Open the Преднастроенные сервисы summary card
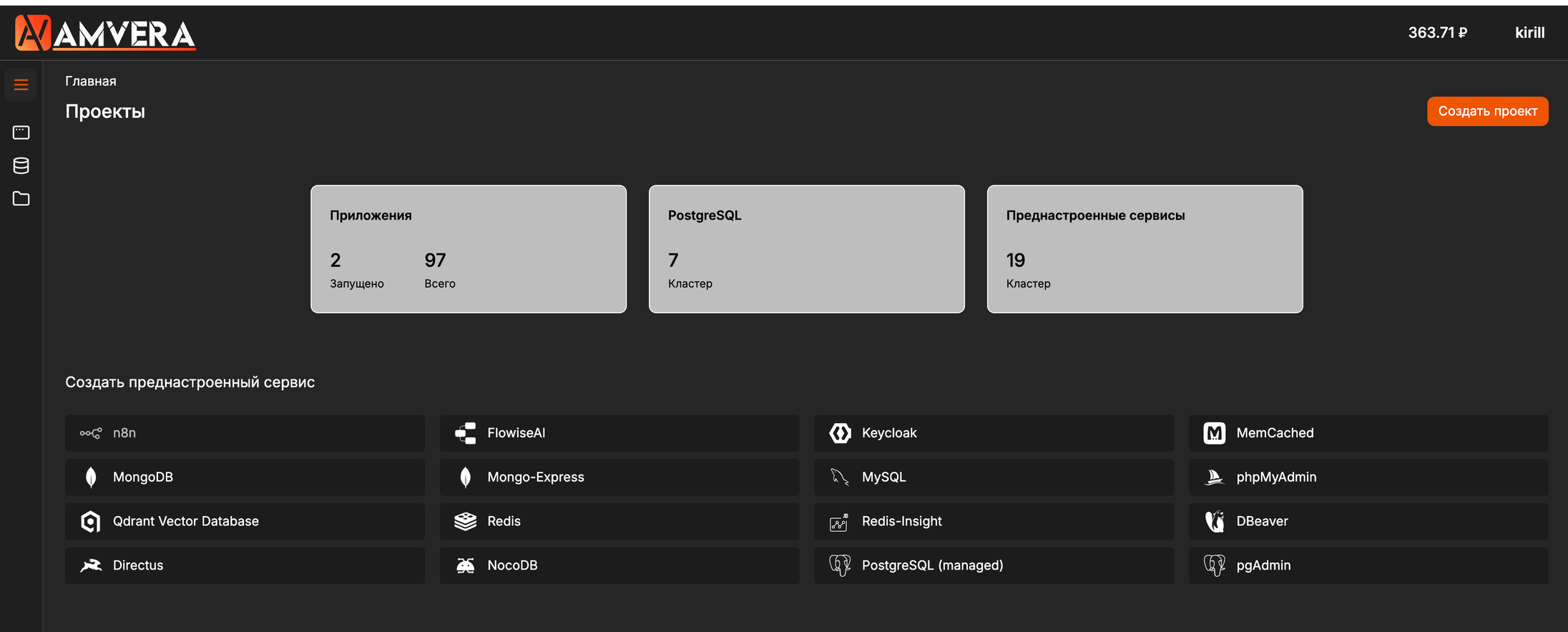Screen dimensions: 1568x632 click(x=1145, y=249)
